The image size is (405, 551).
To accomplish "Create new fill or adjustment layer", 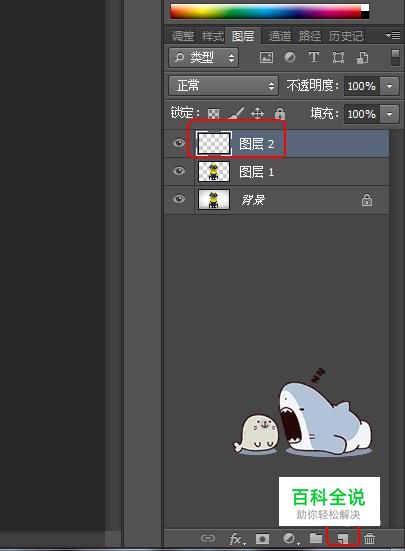I will point(290,538).
